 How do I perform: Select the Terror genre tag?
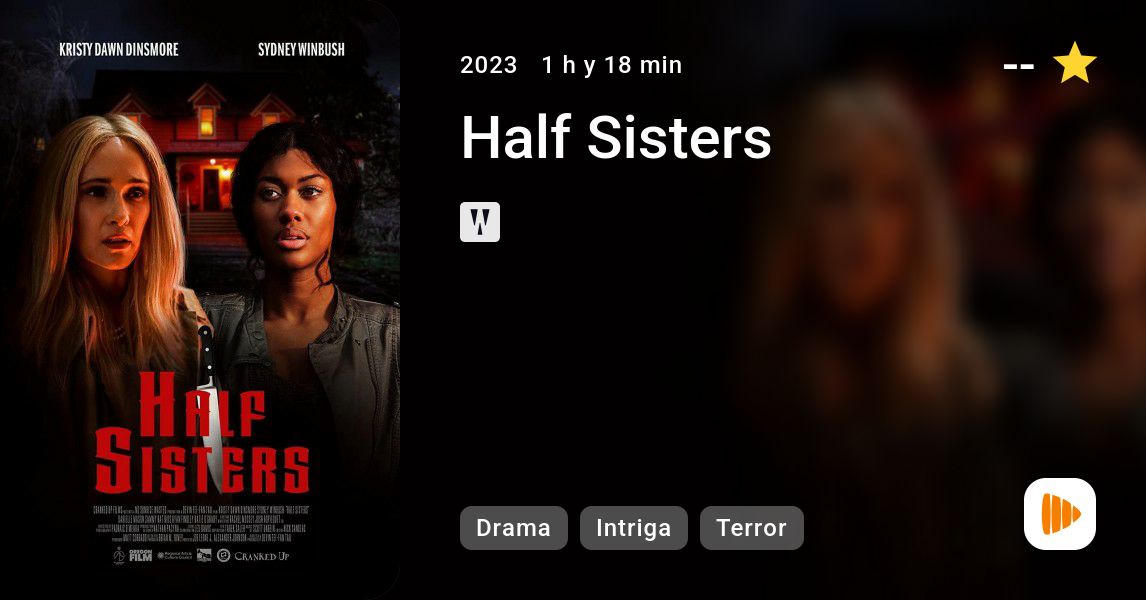click(751, 528)
